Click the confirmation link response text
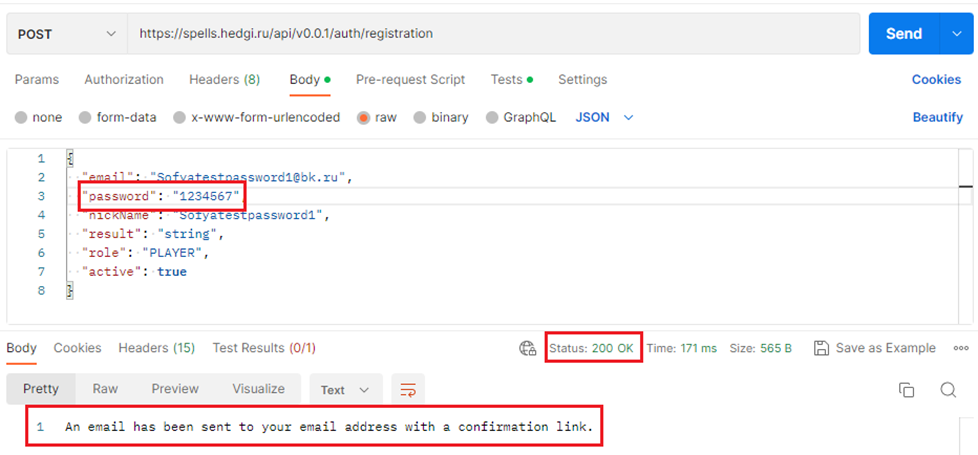Screen dimensions: 978x455 point(327,428)
